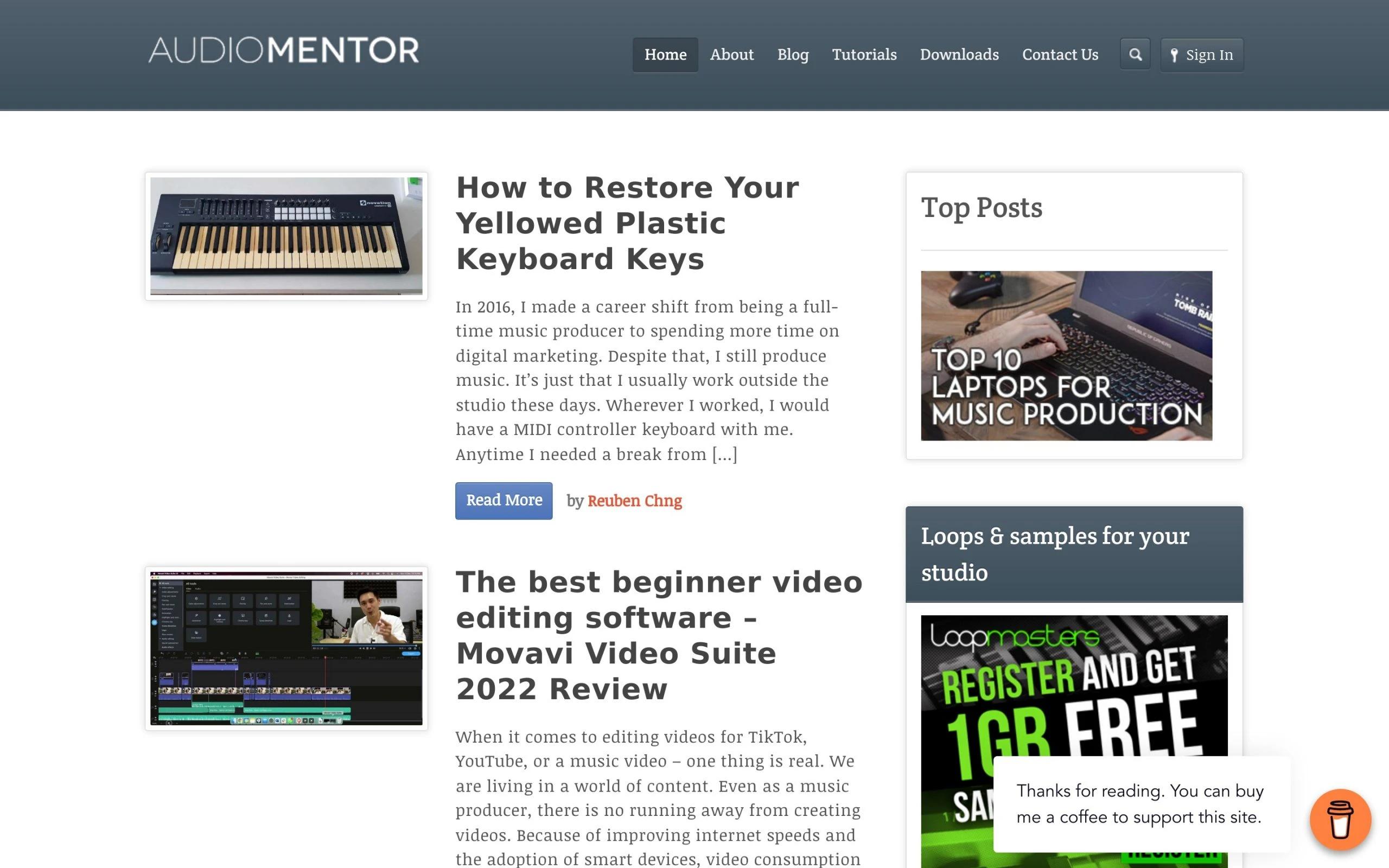Click the Reuben Chng author link
This screenshot has width=1389, height=868.
coord(634,500)
